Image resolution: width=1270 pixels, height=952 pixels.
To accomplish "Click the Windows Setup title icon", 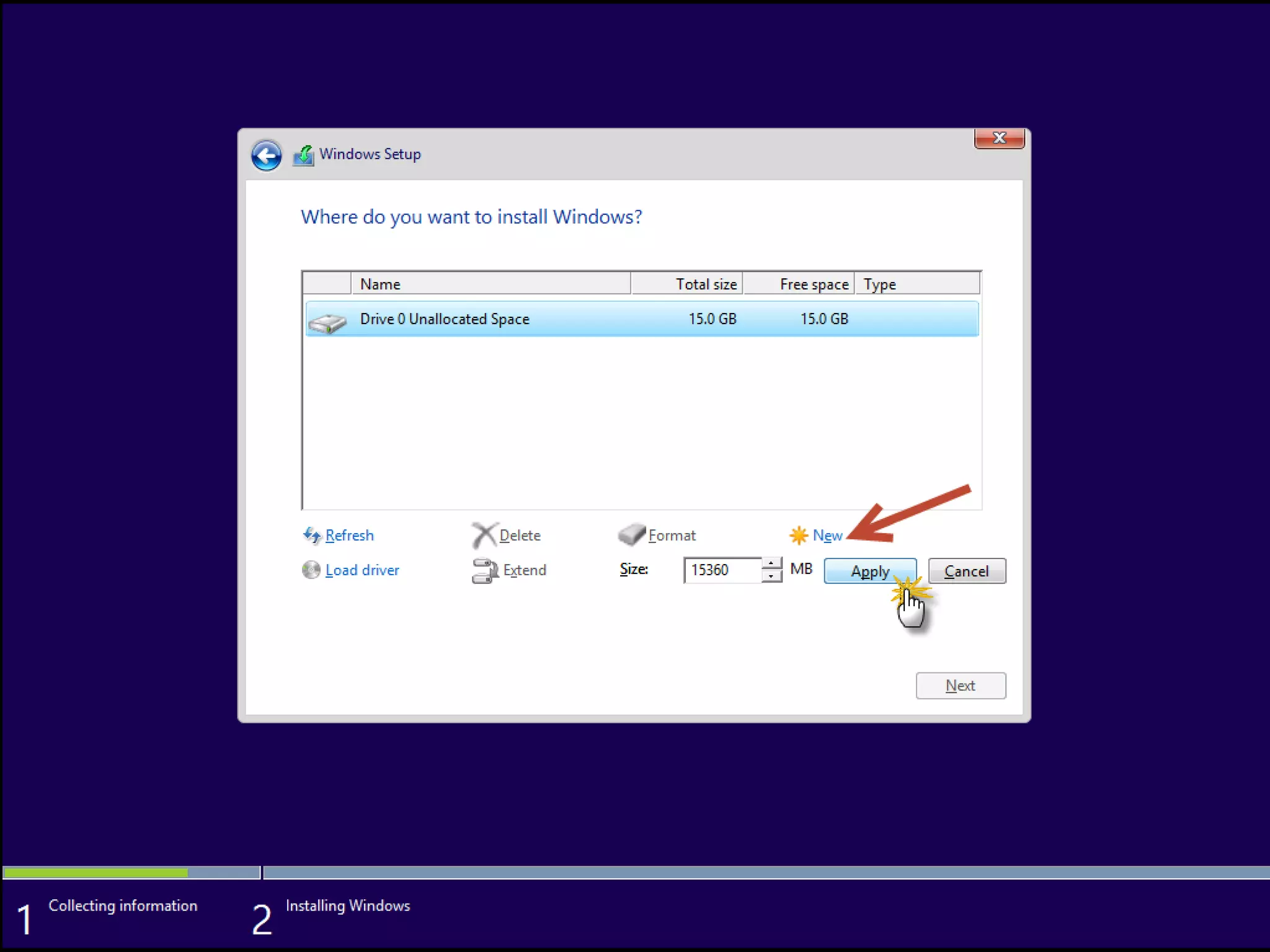I will pos(303,155).
